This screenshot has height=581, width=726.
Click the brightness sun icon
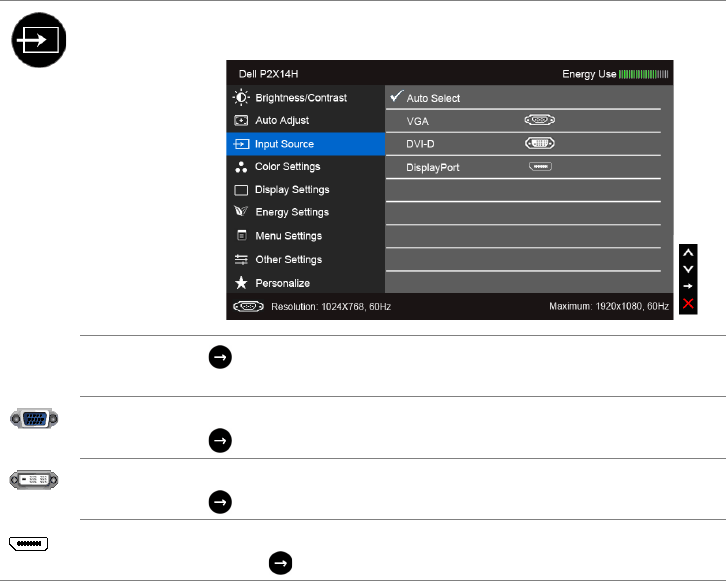(x=241, y=97)
